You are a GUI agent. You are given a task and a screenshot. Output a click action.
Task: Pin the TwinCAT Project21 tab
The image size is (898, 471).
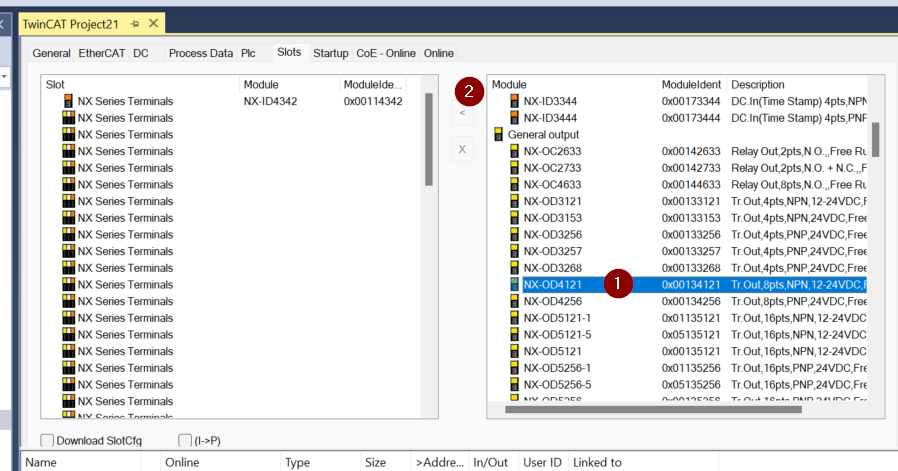tap(135, 24)
